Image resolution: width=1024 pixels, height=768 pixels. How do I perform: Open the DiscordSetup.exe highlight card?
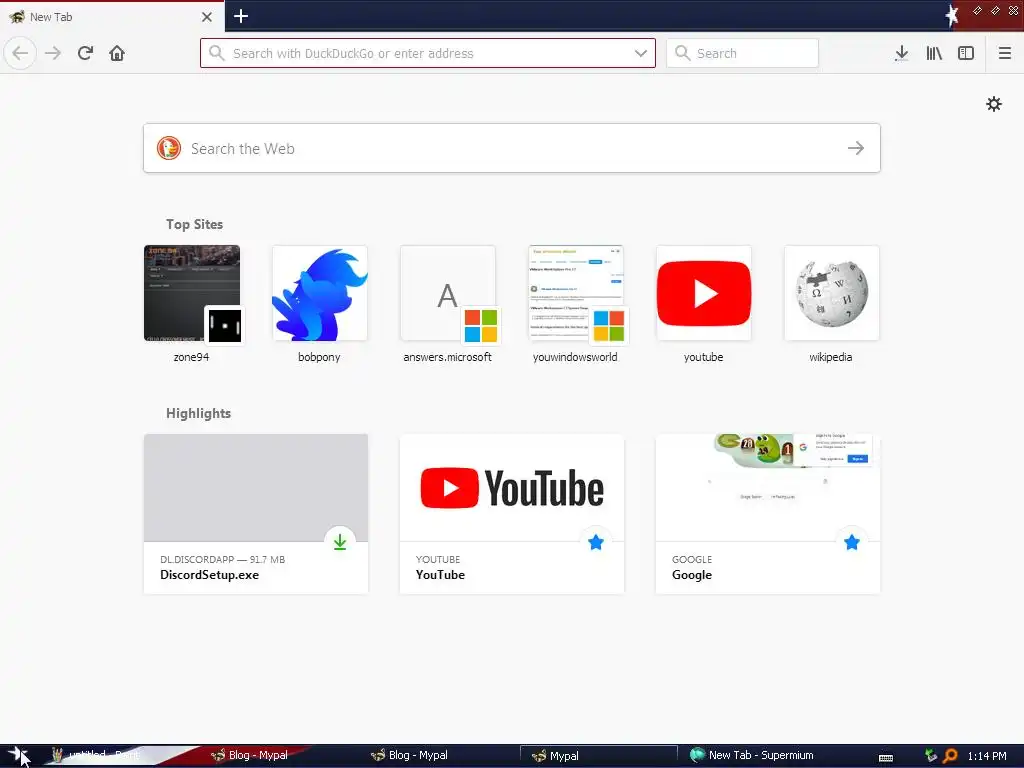pyautogui.click(x=256, y=514)
